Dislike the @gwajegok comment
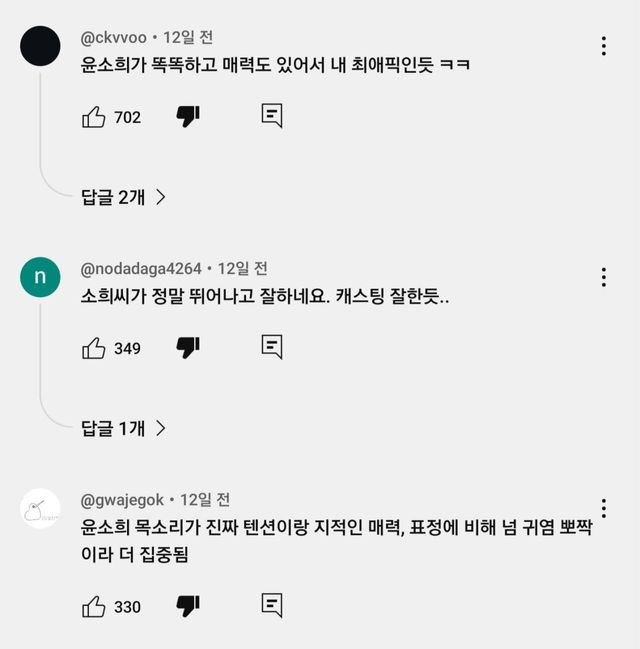 [x=188, y=607]
